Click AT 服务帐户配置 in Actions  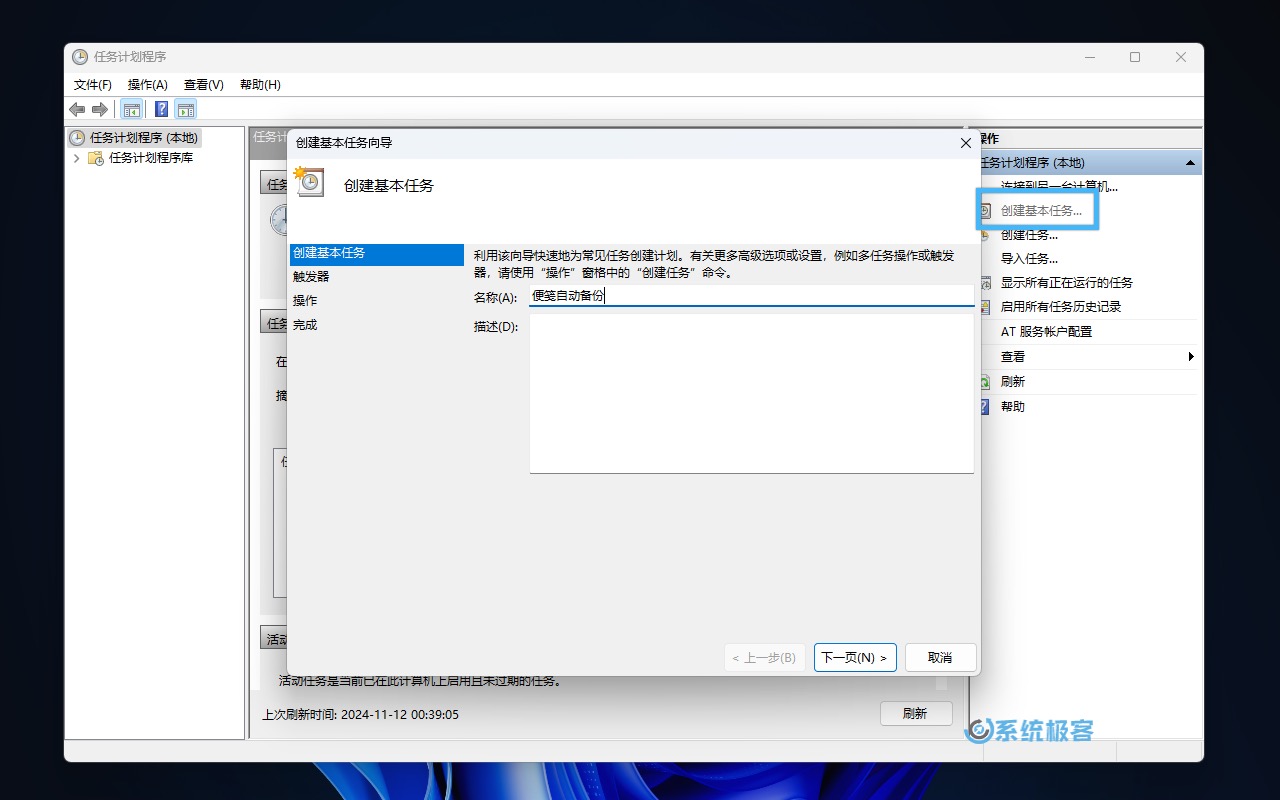pos(1046,331)
